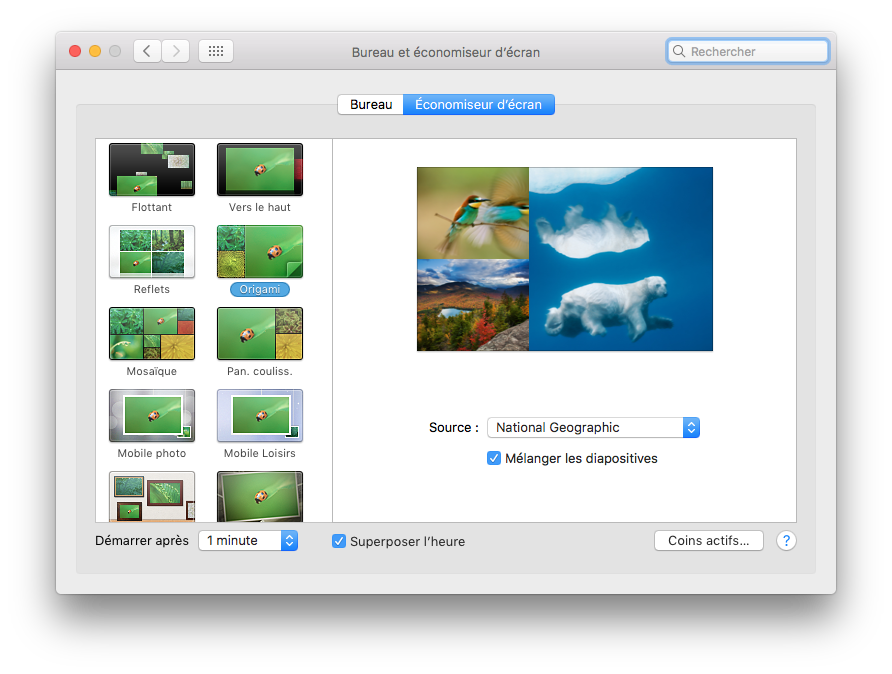892x674 pixels.
Task: Click the Coins actifs... button
Action: (709, 540)
